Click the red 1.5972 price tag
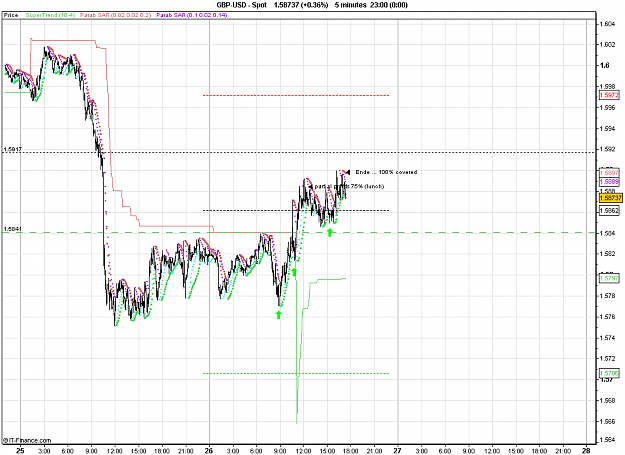The width and height of the screenshot is (625, 455). tap(609, 95)
